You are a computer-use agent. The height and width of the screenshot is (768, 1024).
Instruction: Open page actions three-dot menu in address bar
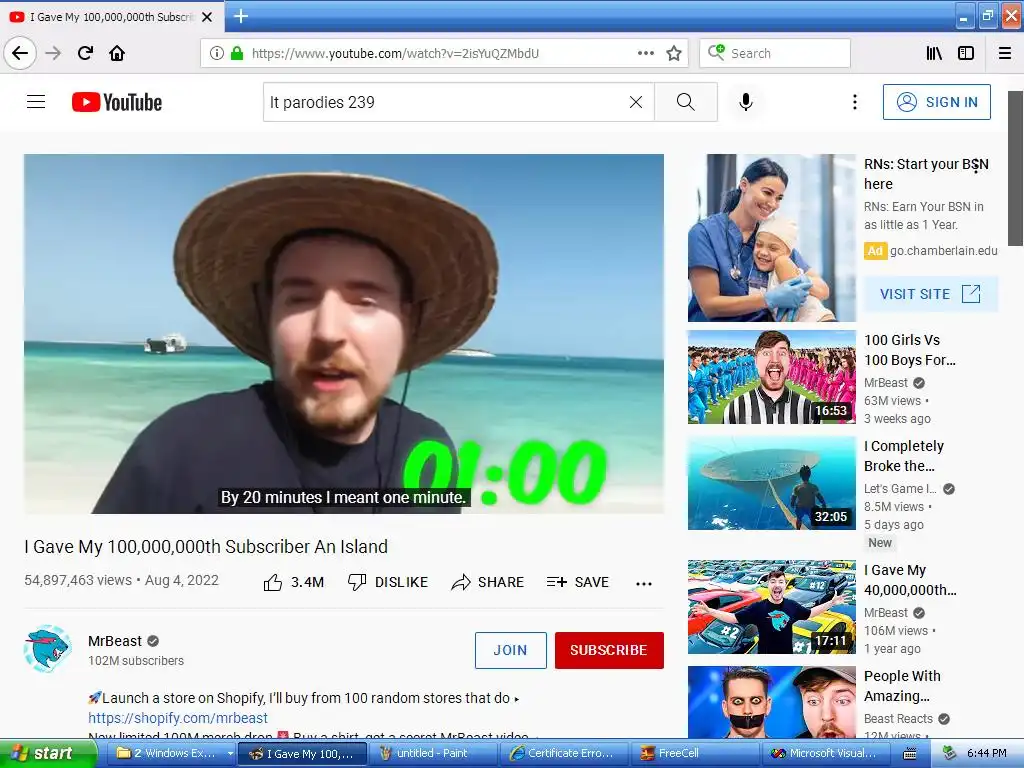(x=646, y=53)
